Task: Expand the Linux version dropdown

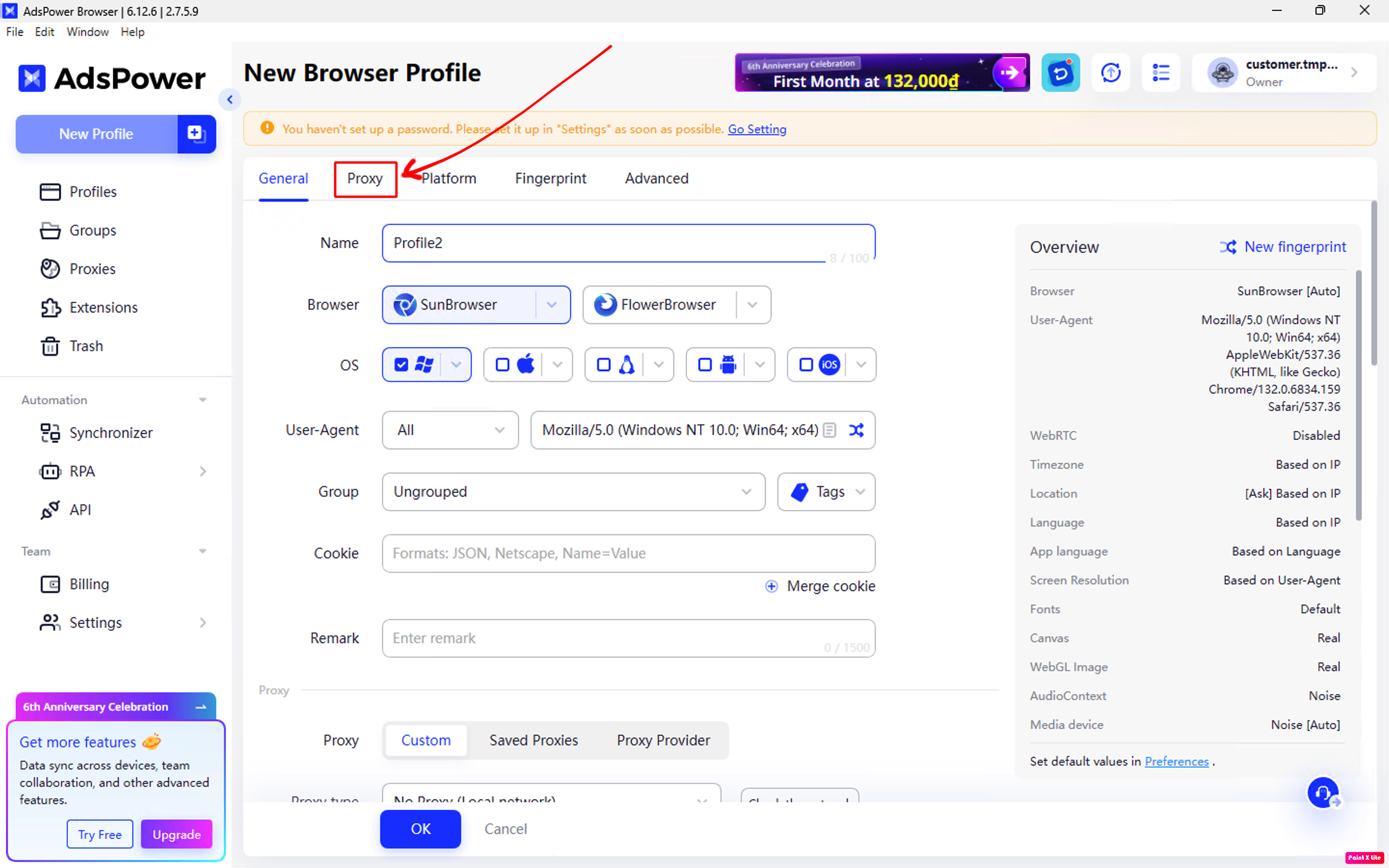Action: [659, 365]
